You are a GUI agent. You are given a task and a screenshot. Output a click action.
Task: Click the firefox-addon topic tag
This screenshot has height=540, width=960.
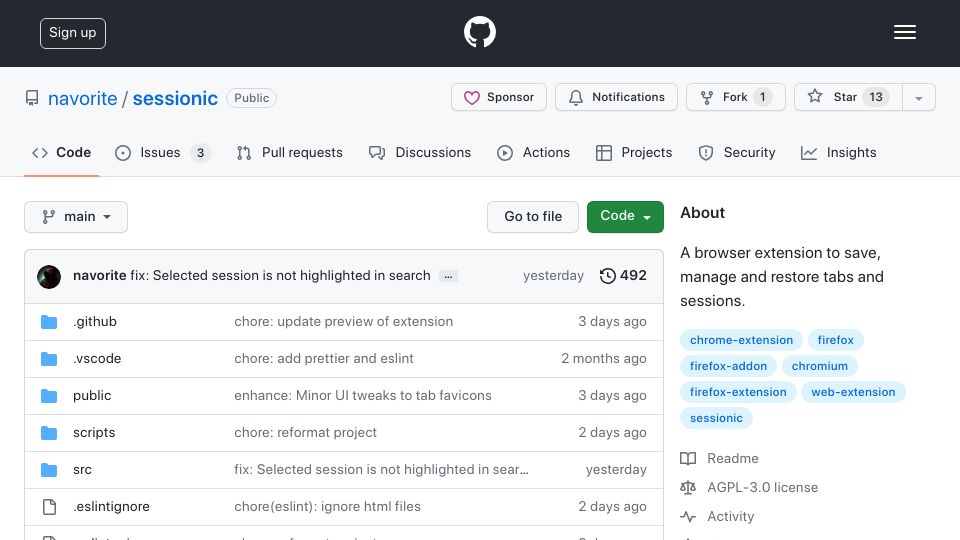(728, 366)
